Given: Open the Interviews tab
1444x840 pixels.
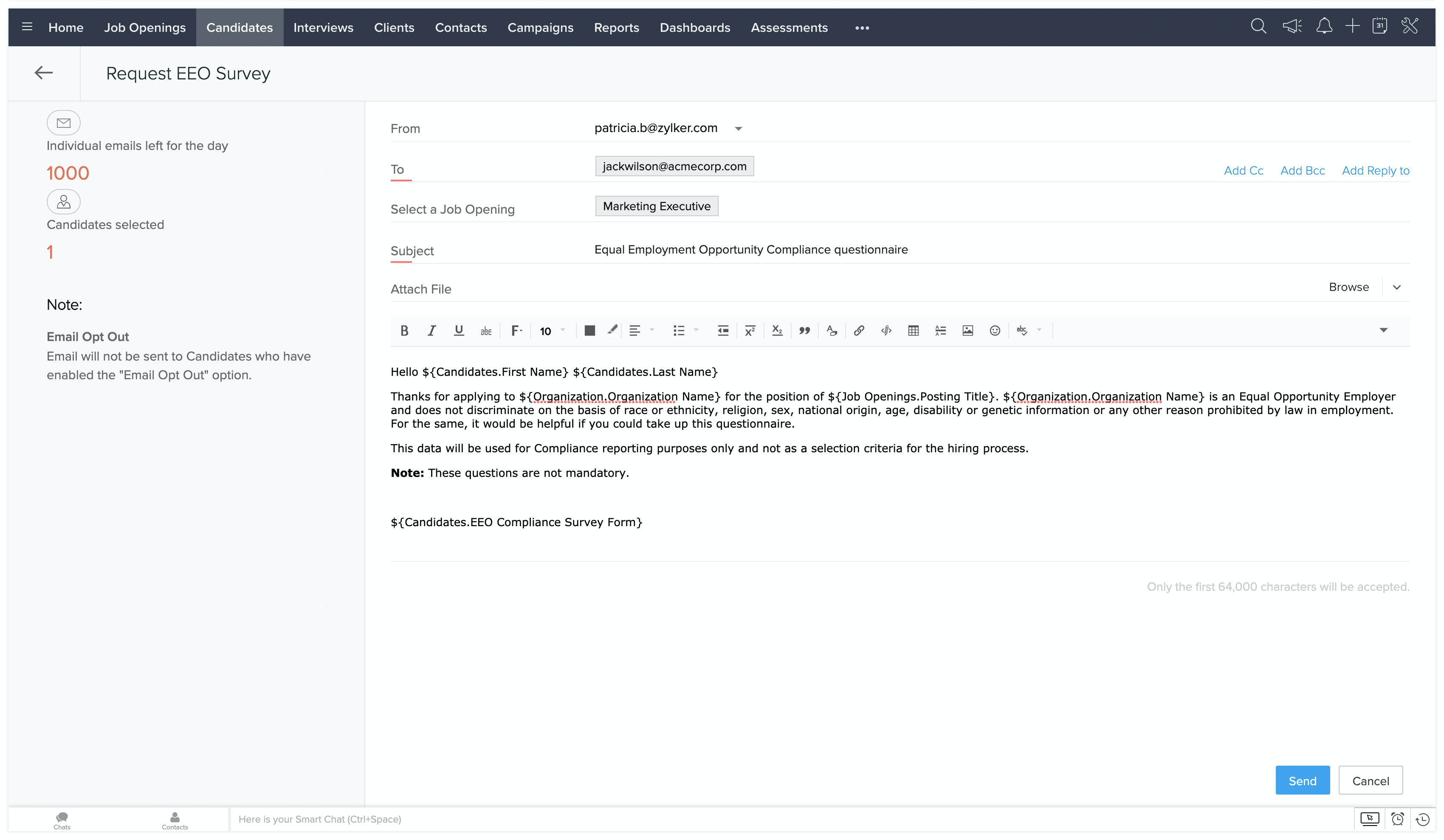Looking at the screenshot, I should 323,28.
